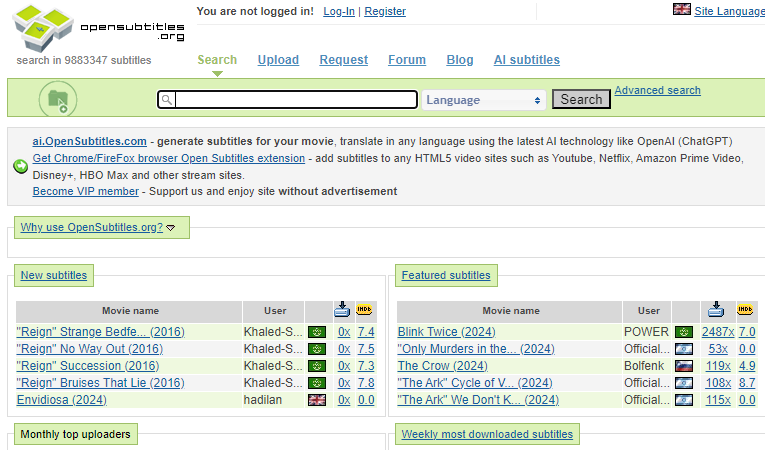Viewport: 765px width, 450px height.
Task: Open "Reign" Bruises That Lie (2016)
Action: 101,383
